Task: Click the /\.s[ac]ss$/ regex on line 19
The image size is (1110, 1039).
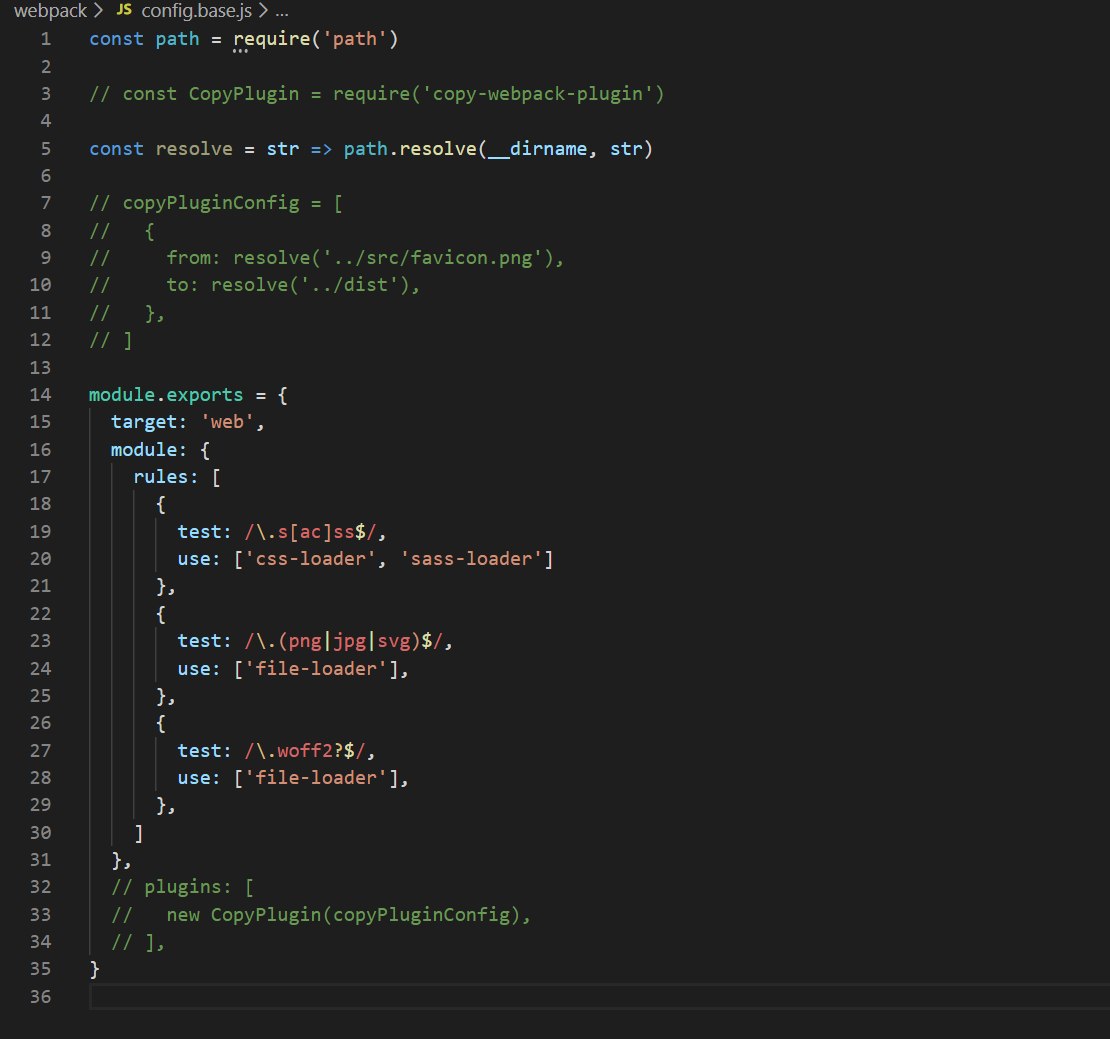Action: coord(310,532)
